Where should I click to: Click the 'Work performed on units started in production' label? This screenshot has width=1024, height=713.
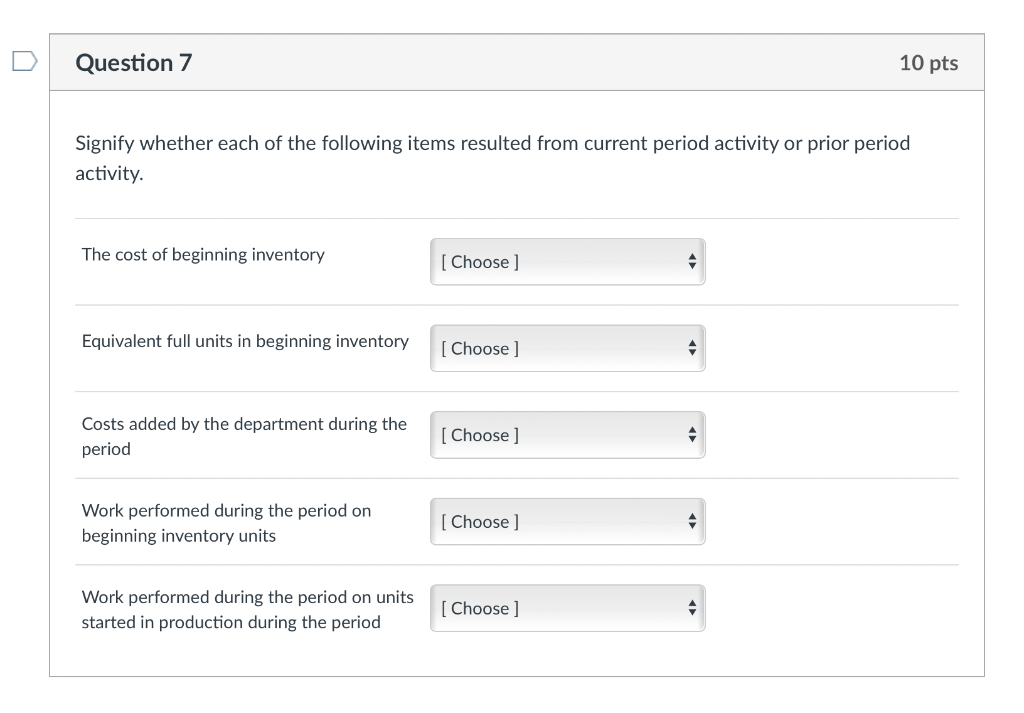click(x=247, y=609)
